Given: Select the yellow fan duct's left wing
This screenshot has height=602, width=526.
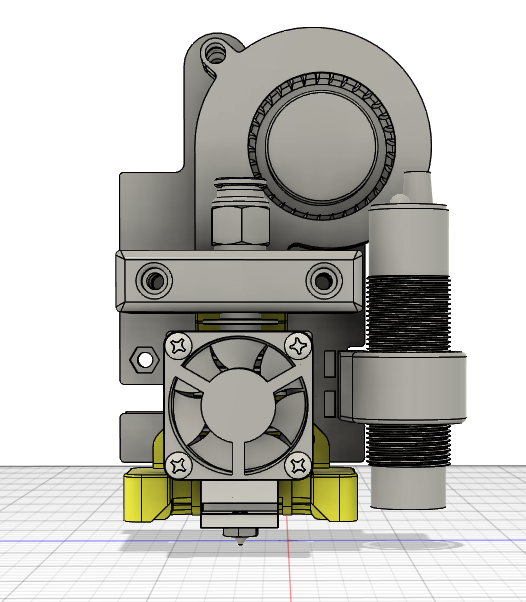Looking at the screenshot, I should pos(147,494).
